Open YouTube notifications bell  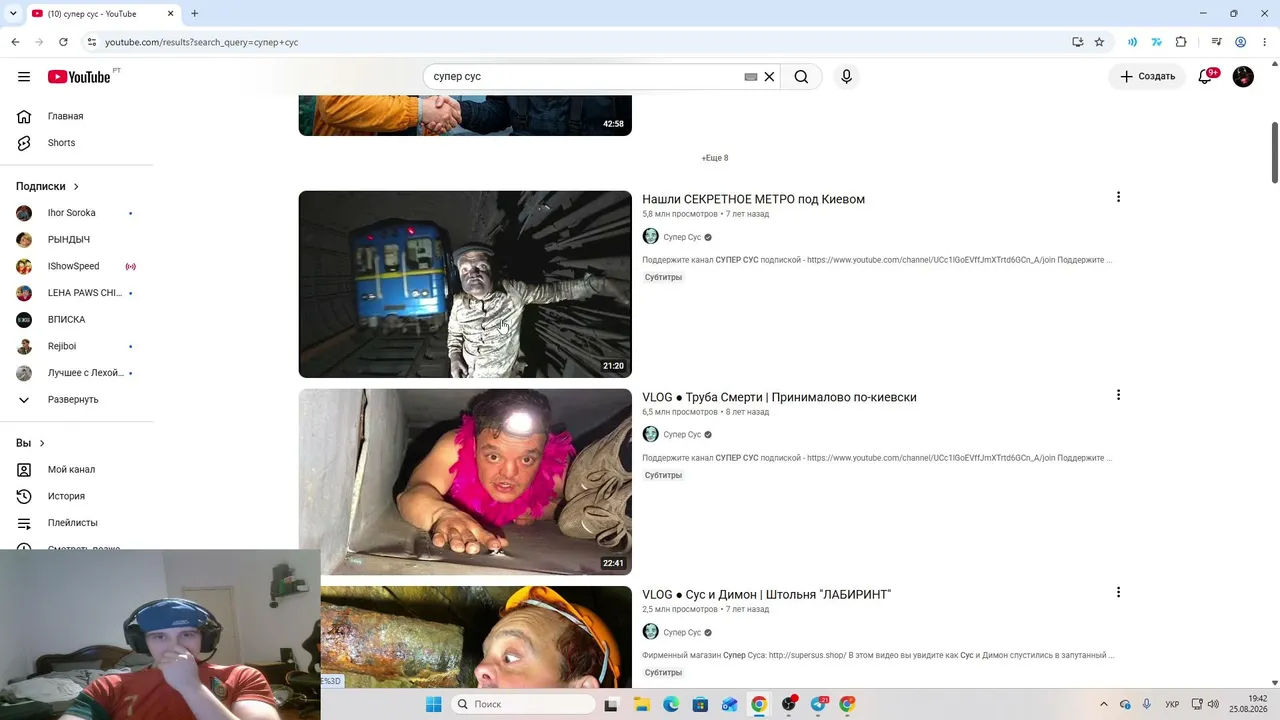pyautogui.click(x=1205, y=77)
